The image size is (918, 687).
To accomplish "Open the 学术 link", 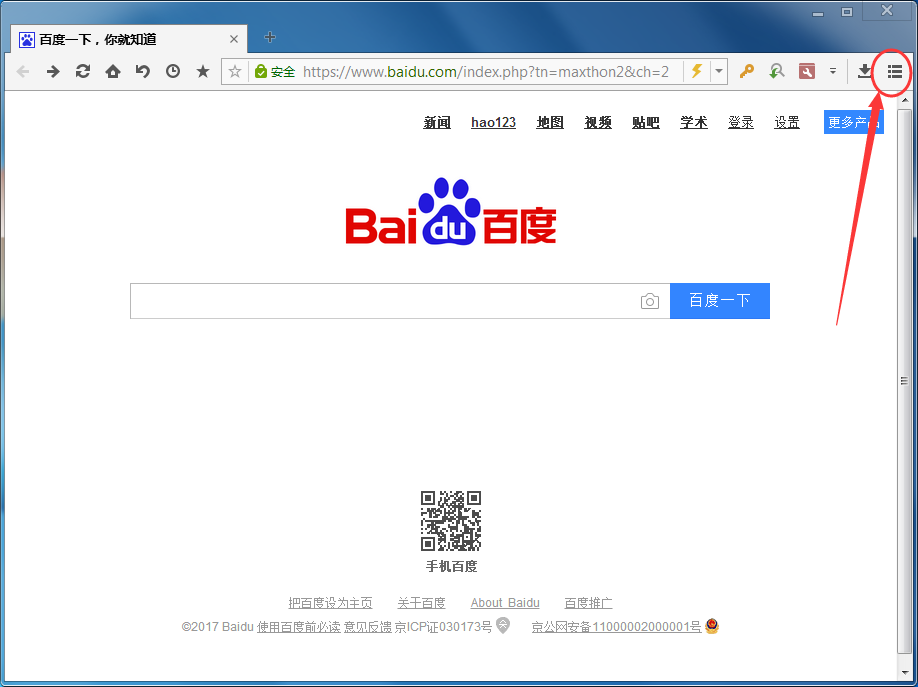I will pyautogui.click(x=694, y=122).
